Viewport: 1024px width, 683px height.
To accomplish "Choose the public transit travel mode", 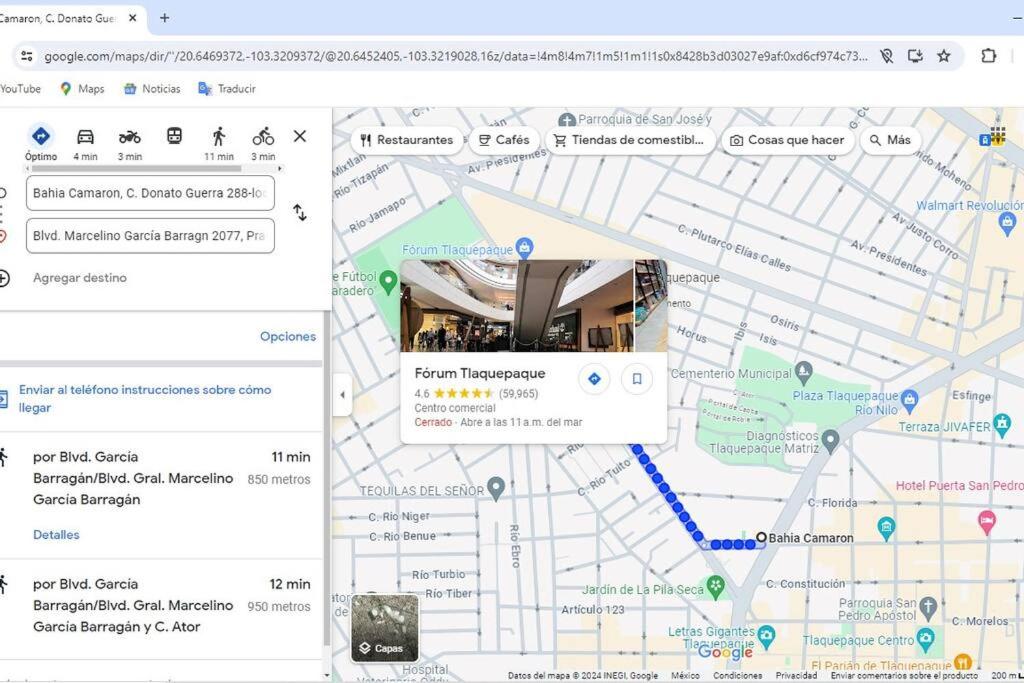I will pos(174,136).
